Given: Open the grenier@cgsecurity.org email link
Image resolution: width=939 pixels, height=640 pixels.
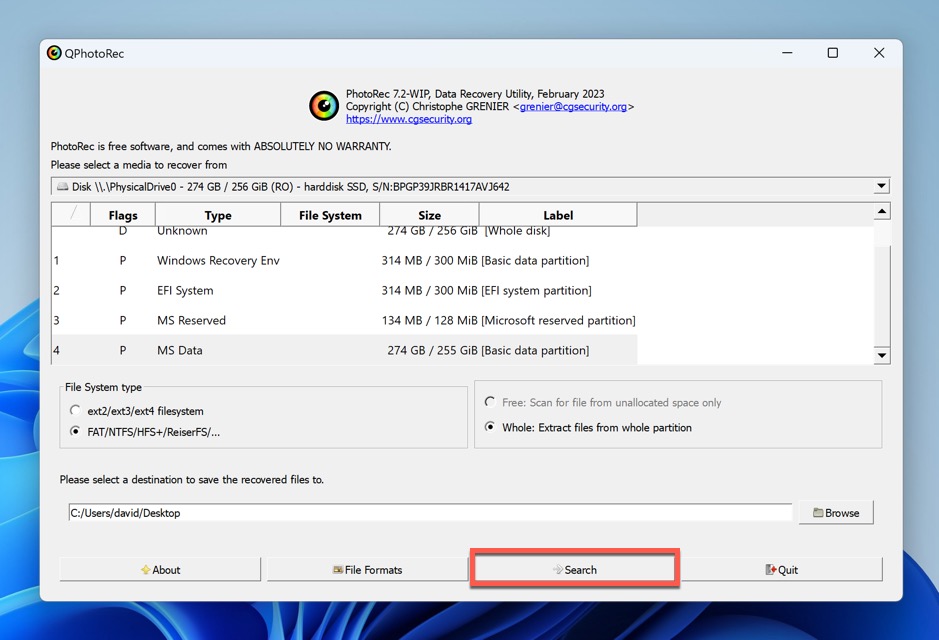Looking at the screenshot, I should (x=571, y=105).
